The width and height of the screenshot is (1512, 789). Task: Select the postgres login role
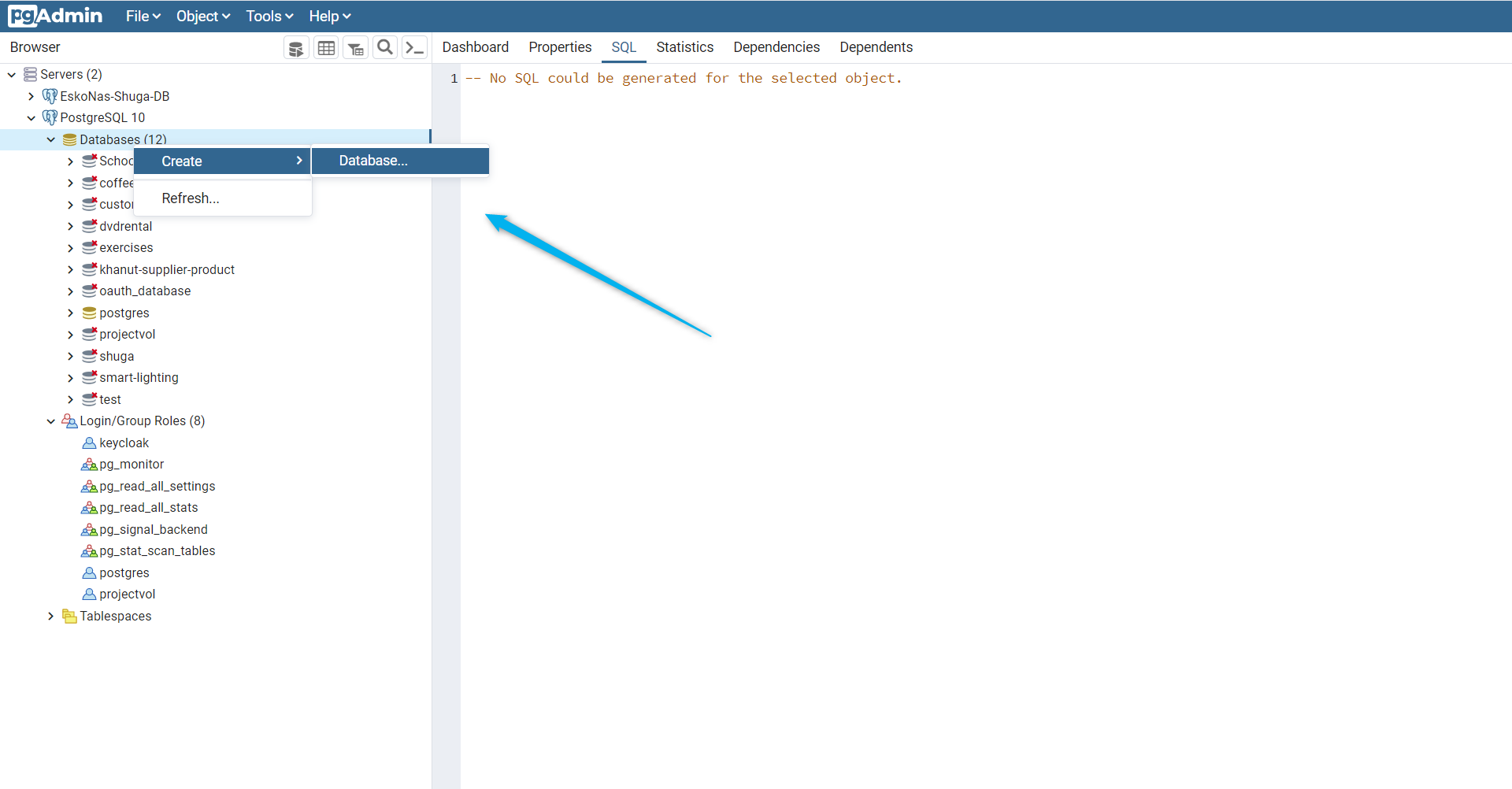pyautogui.click(x=124, y=572)
